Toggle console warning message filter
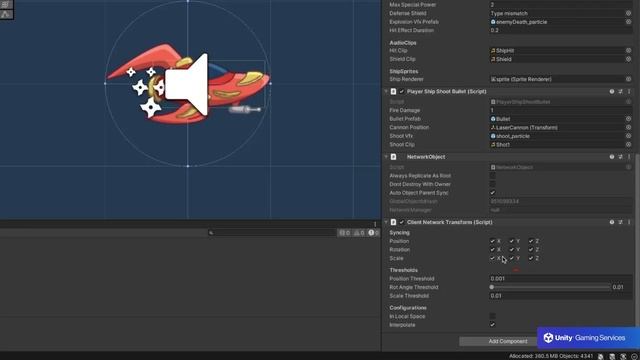Viewport: 640px width, 360px height. 359,233
